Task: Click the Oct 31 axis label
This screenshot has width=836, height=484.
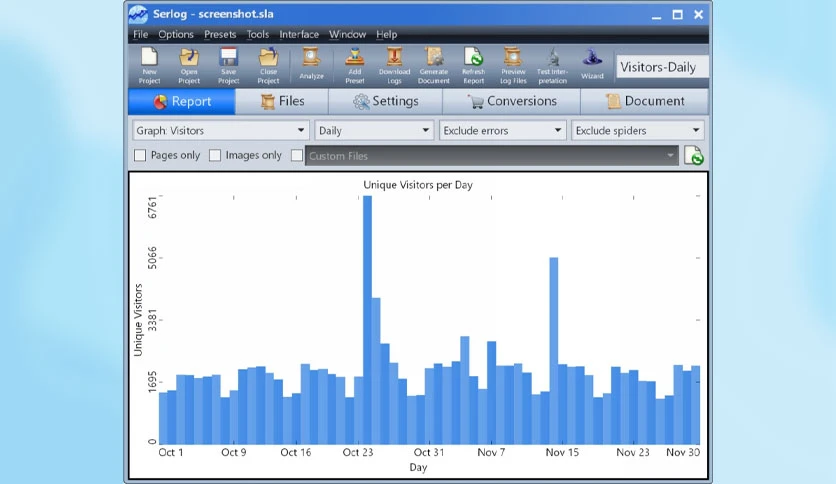Action: point(429,452)
